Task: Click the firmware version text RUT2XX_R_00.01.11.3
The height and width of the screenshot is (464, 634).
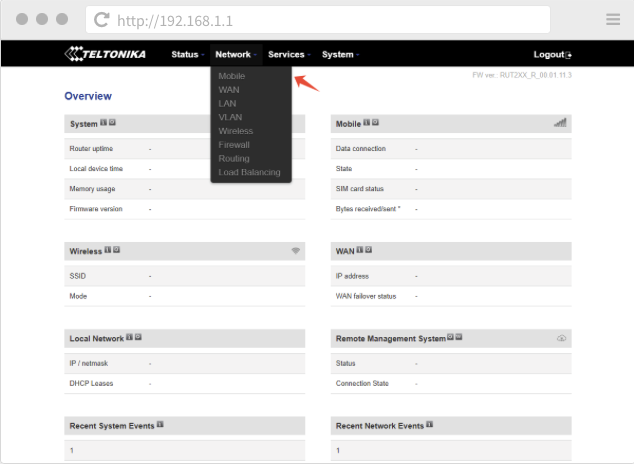Action: [x=536, y=75]
